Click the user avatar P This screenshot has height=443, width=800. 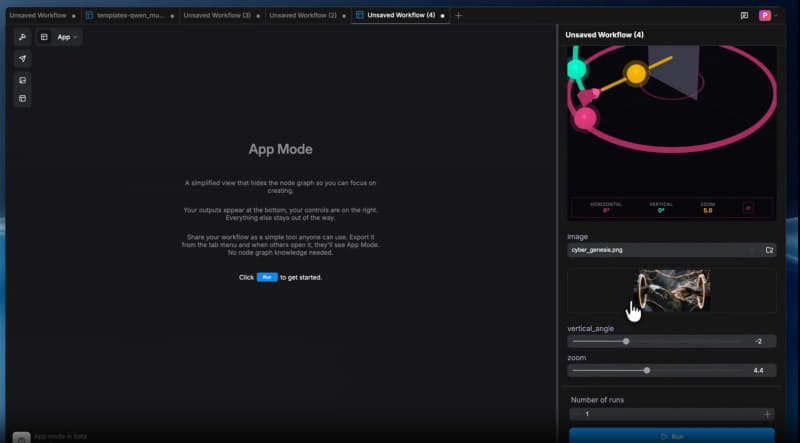click(764, 15)
